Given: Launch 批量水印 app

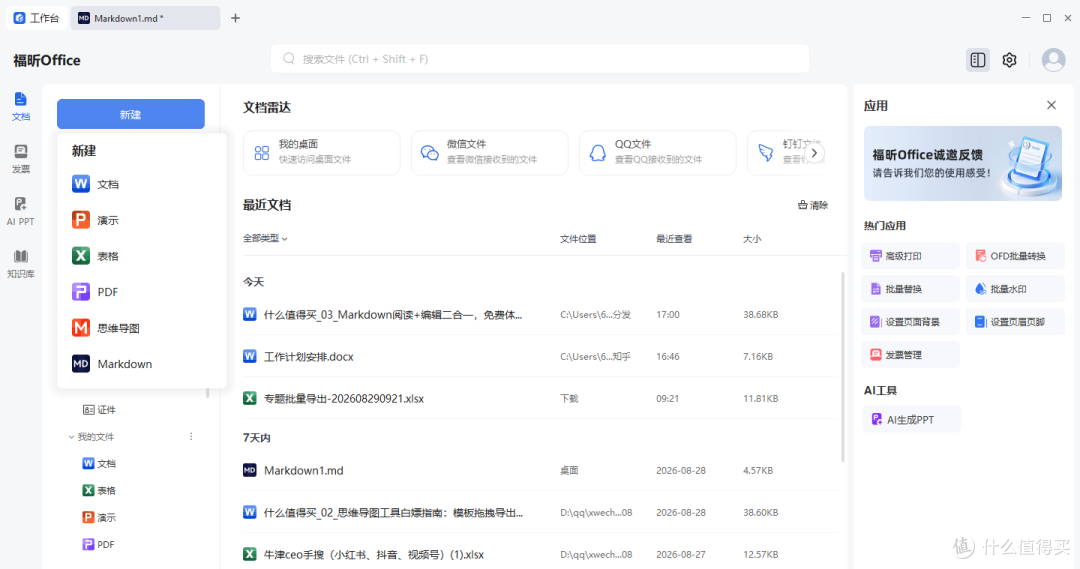Looking at the screenshot, I should click(x=1015, y=289).
